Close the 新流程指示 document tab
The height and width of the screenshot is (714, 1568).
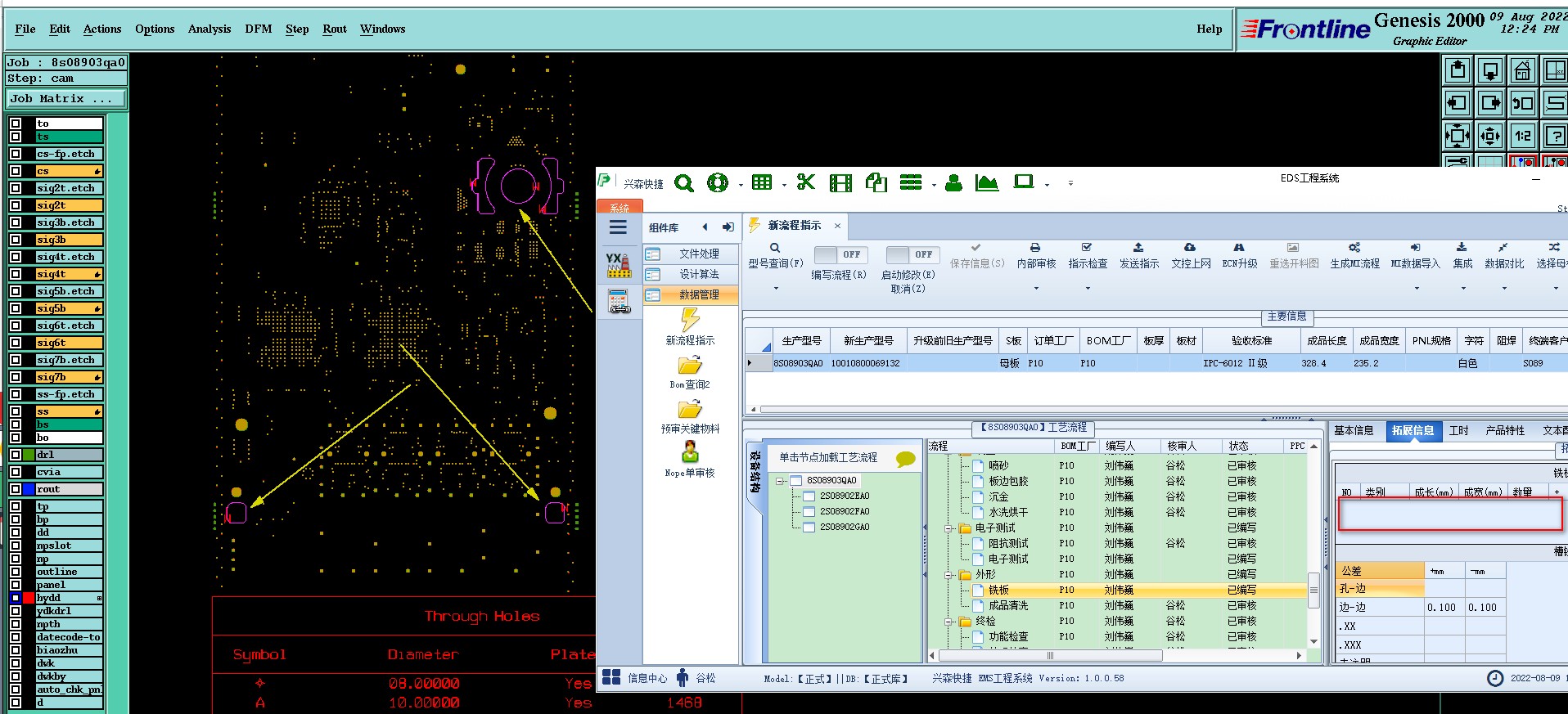point(837,226)
